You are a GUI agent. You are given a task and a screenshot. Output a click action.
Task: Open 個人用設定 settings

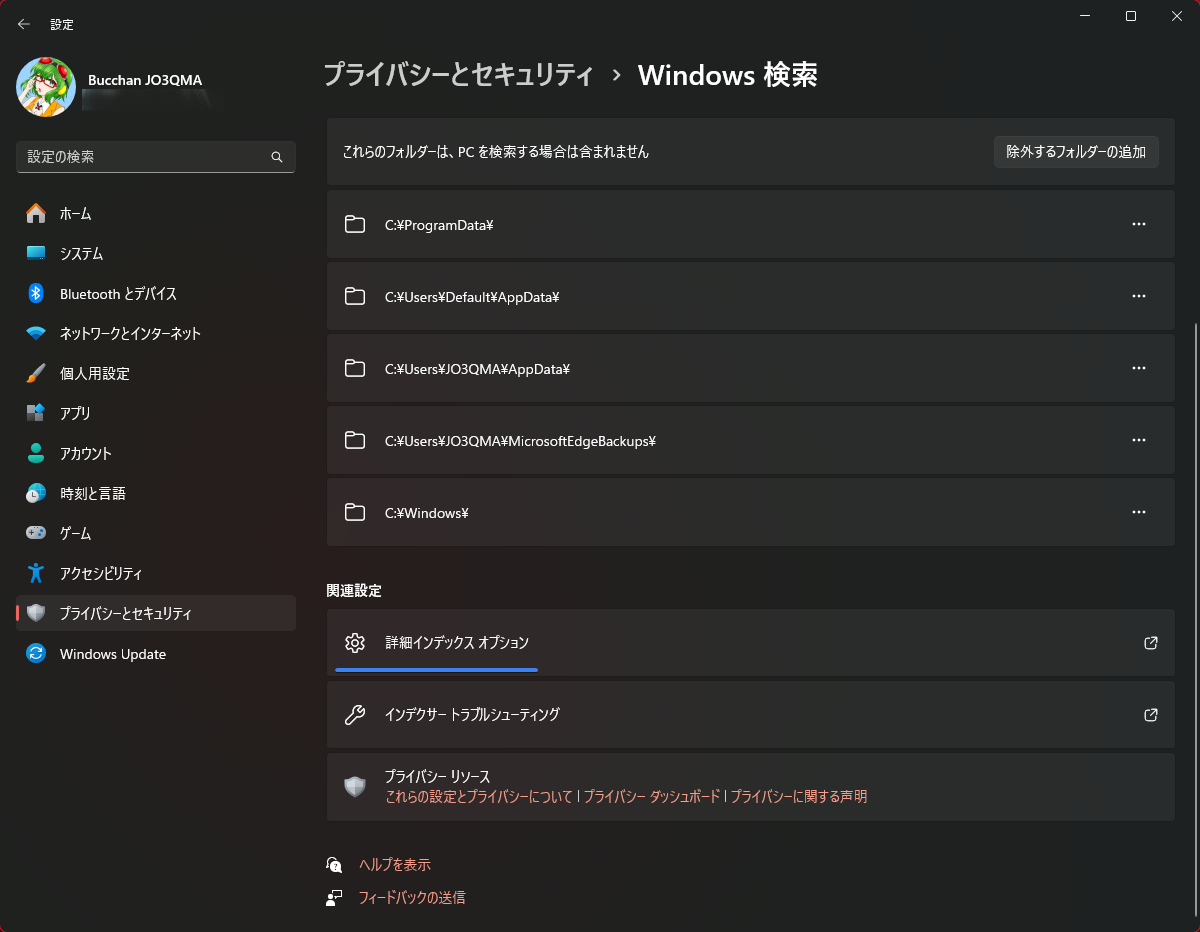point(156,373)
